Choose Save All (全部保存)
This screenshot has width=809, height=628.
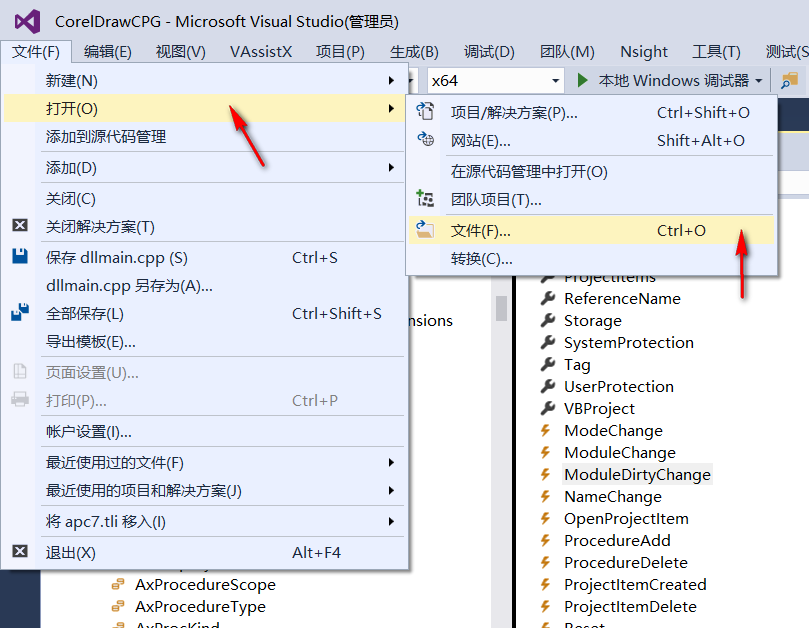point(204,313)
